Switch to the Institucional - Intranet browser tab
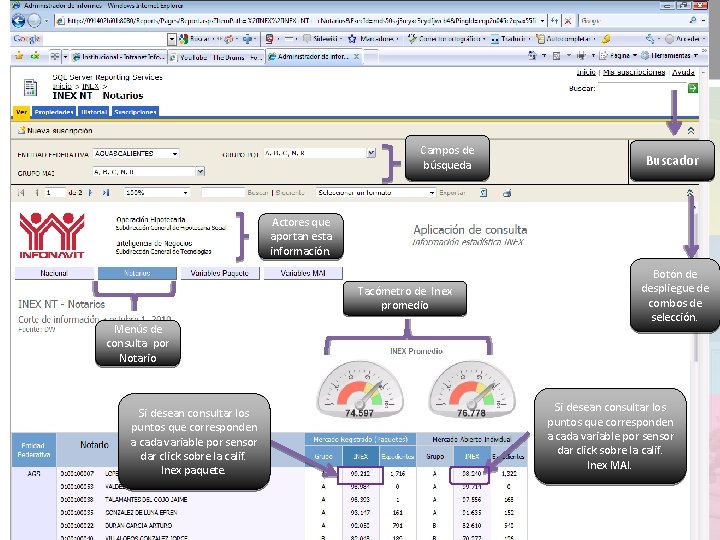The height and width of the screenshot is (540, 720). point(118,57)
